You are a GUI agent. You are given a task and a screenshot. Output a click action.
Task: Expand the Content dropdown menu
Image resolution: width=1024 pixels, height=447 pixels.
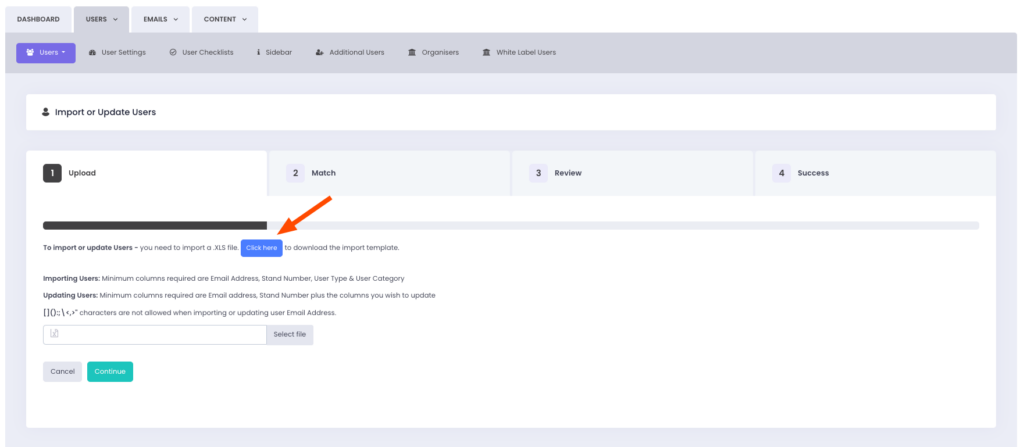224,19
